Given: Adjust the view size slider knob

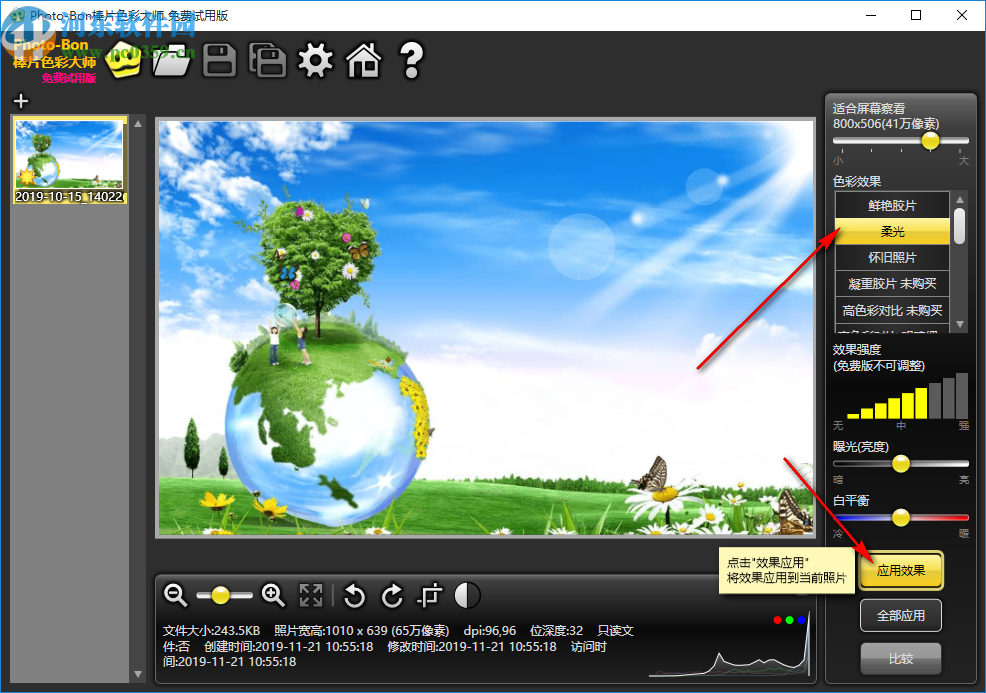Looking at the screenshot, I should (930, 140).
